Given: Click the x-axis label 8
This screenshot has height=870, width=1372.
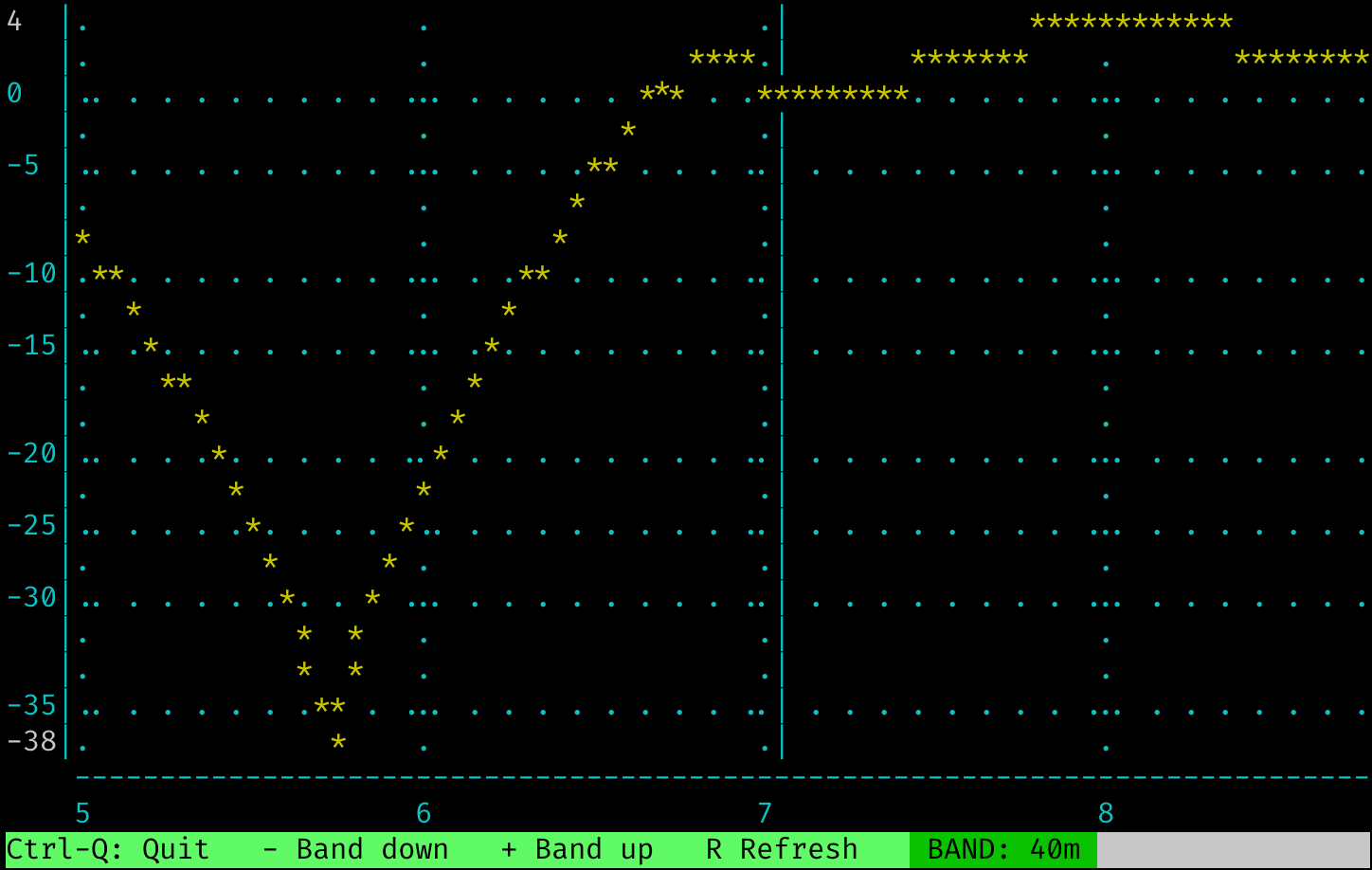Looking at the screenshot, I should (1106, 813).
